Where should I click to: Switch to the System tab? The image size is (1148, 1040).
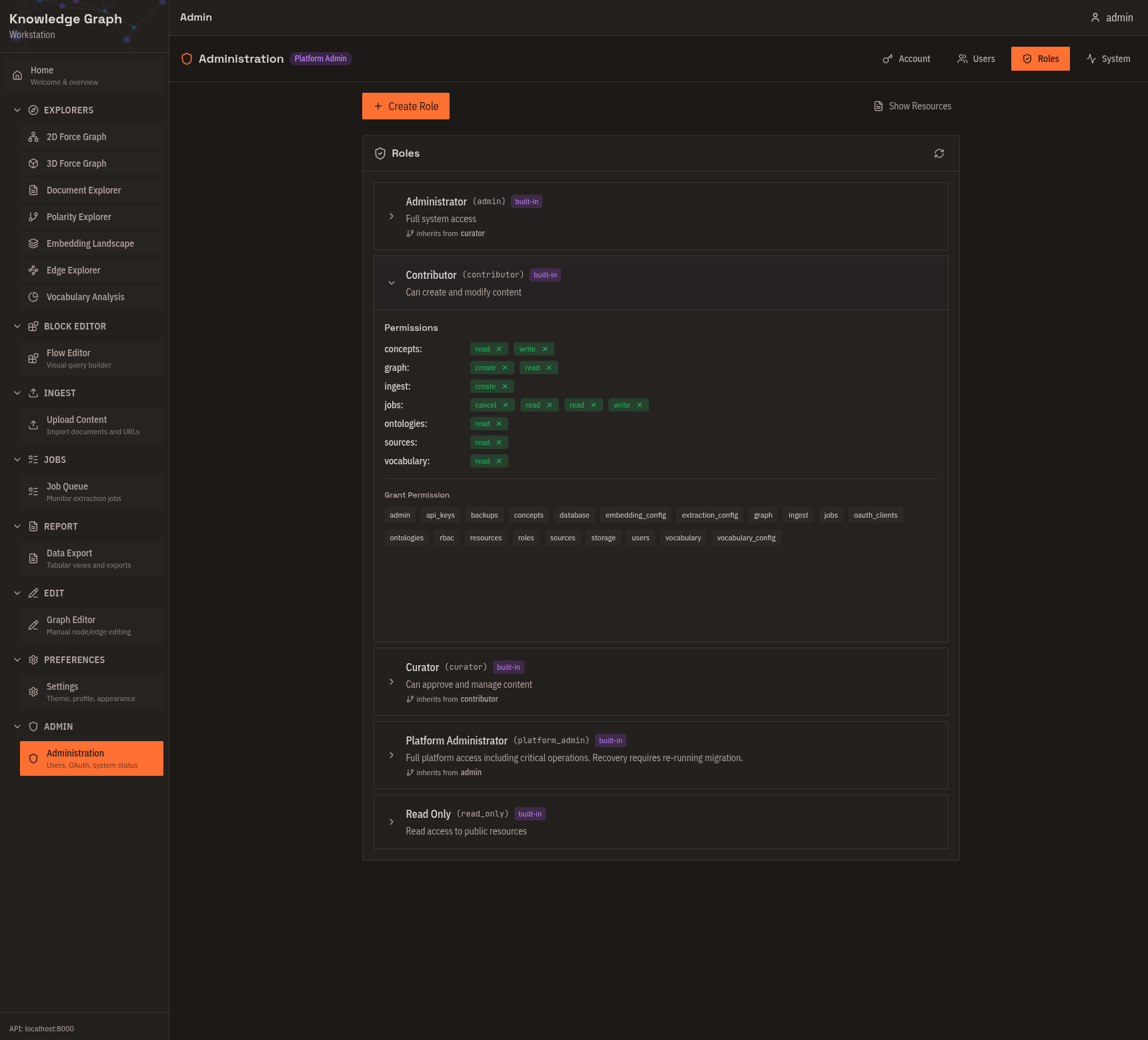(x=1108, y=59)
